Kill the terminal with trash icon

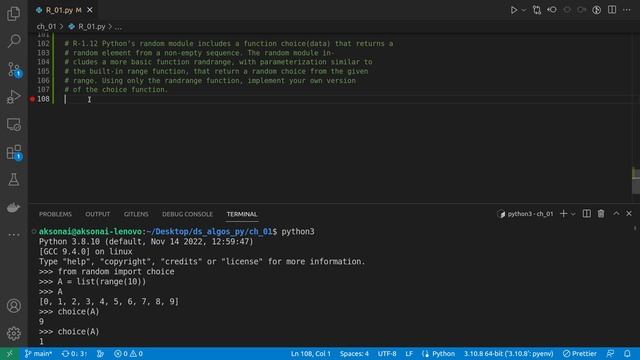pos(601,214)
